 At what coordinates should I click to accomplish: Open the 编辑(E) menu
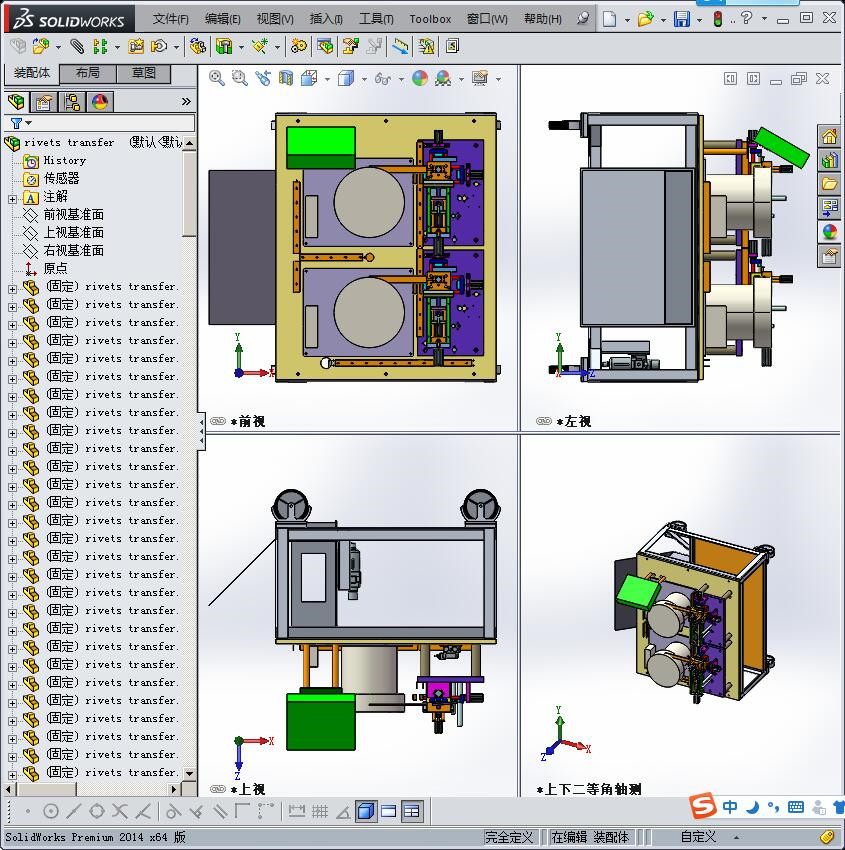223,19
